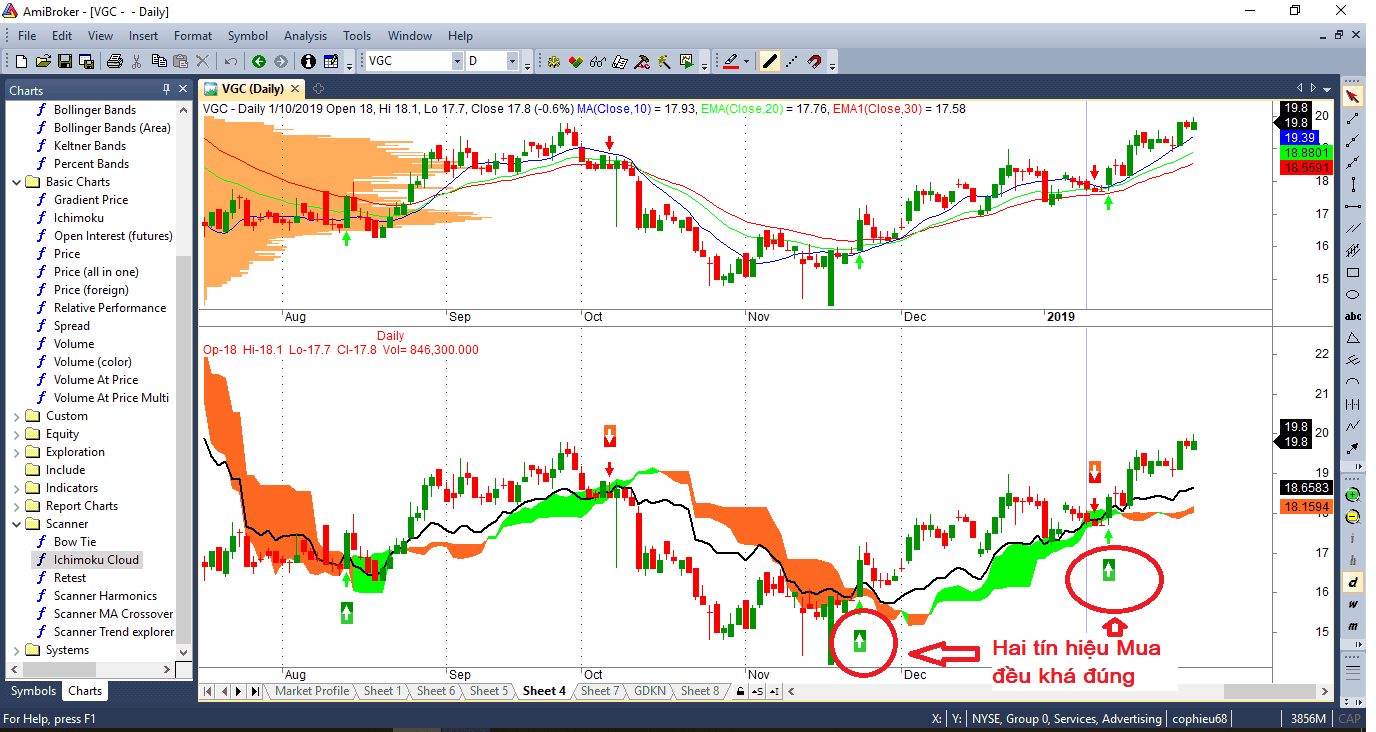Screen dimensions: 1376x732
Task: Select the triangle drawing tool
Action: pos(1353,338)
